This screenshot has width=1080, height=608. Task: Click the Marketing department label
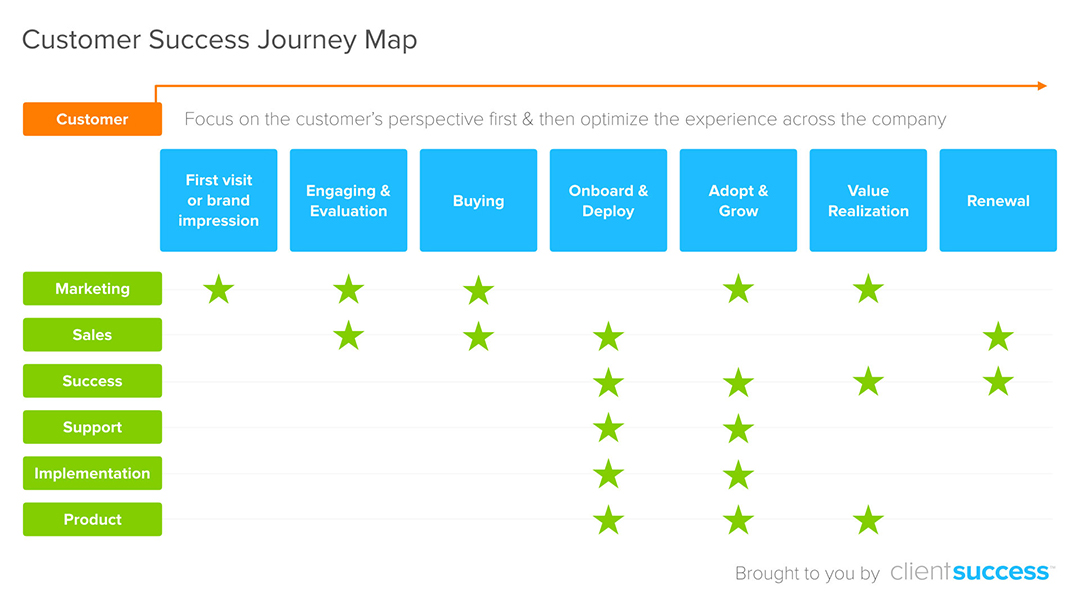coord(92,289)
